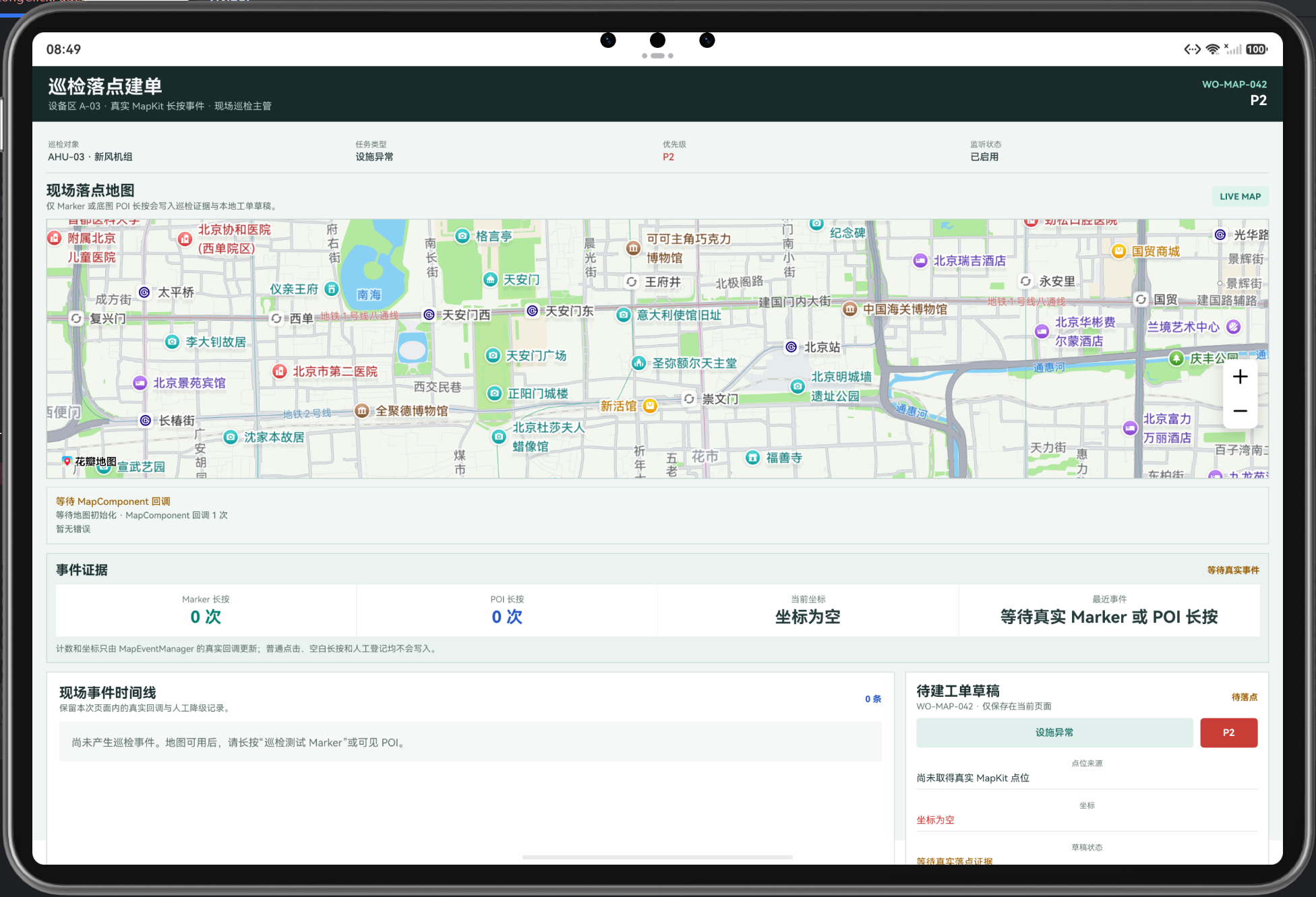Tap the WO-MAP-042 work order number in header

(x=1234, y=84)
